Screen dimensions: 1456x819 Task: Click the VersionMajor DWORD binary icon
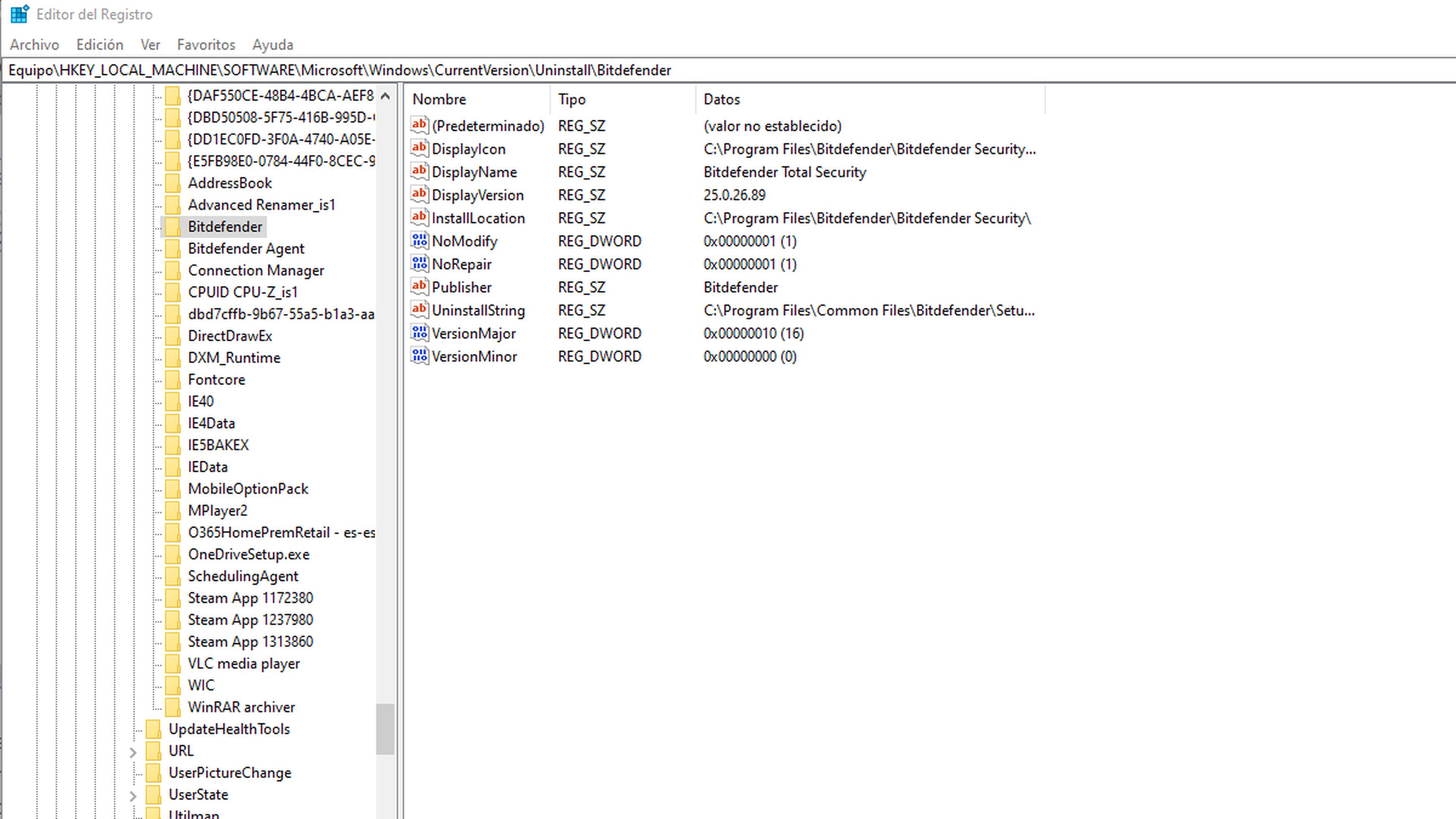point(419,333)
